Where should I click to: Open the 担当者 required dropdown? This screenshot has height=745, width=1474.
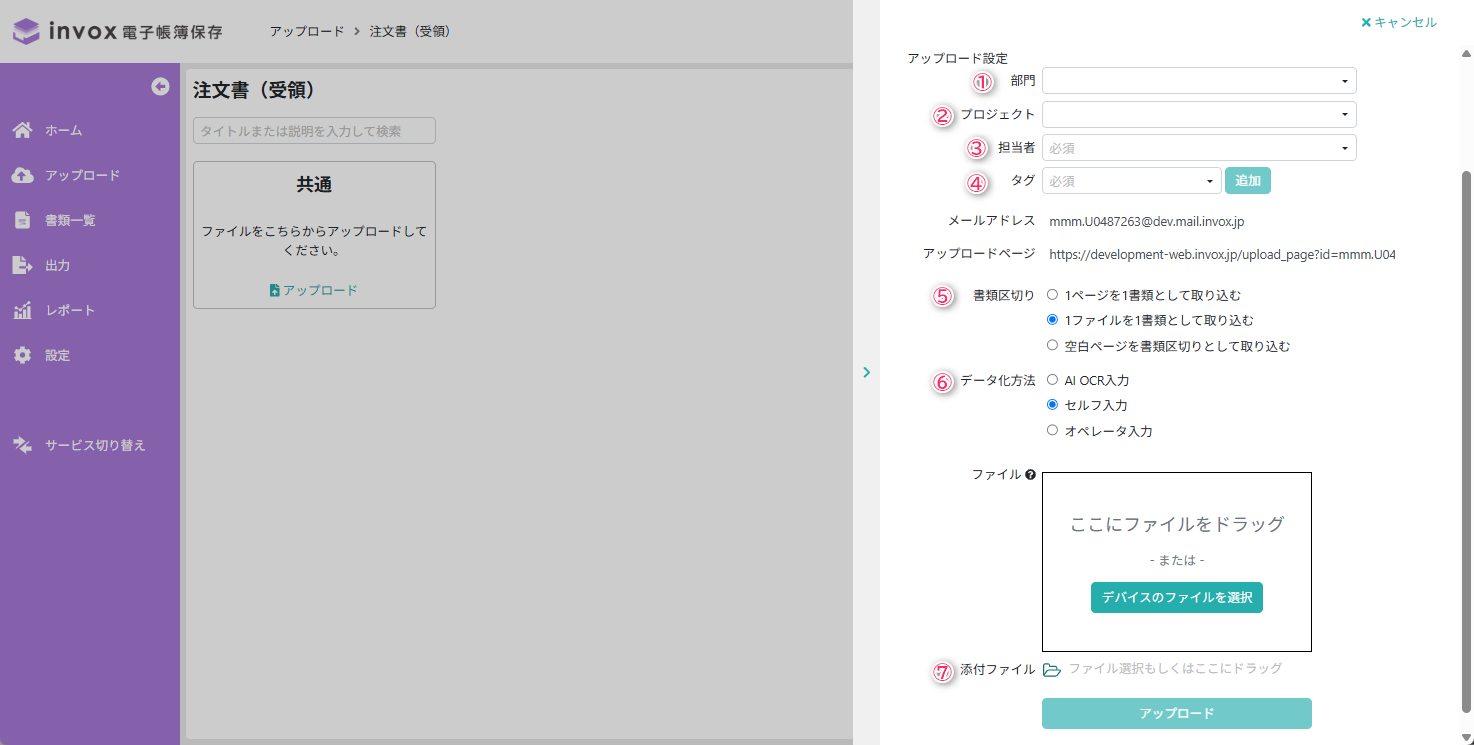(1198, 148)
